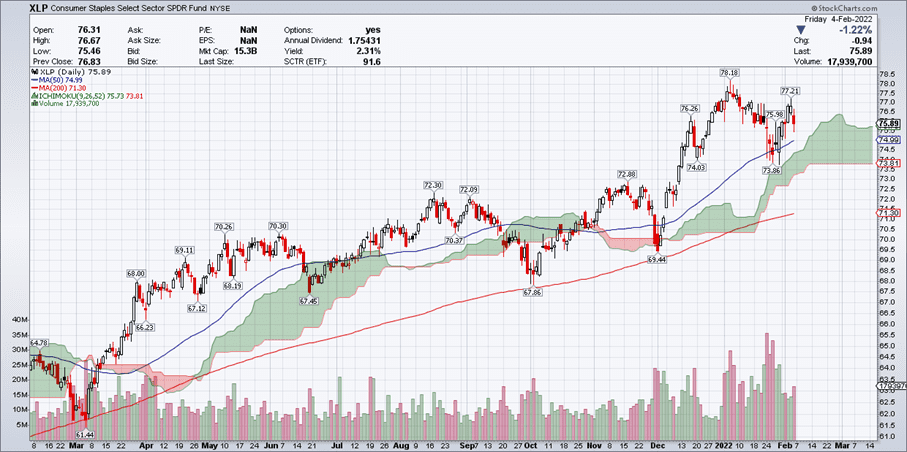Click the Yield value 2.31%
907x452 pixels.
coord(370,51)
